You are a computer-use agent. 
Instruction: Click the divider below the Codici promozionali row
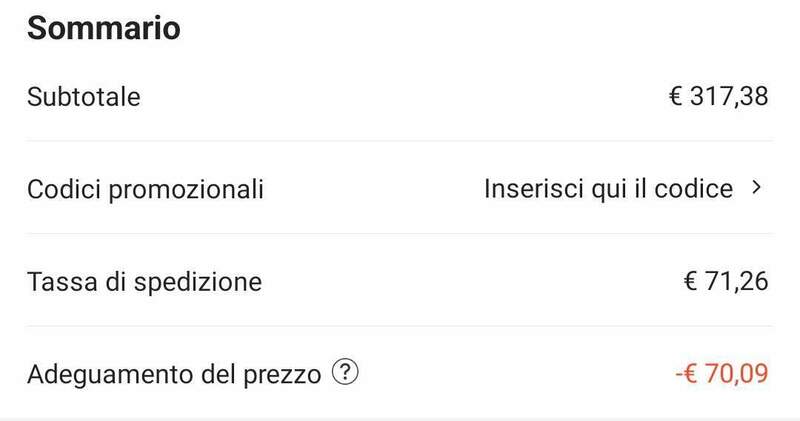tap(400, 233)
